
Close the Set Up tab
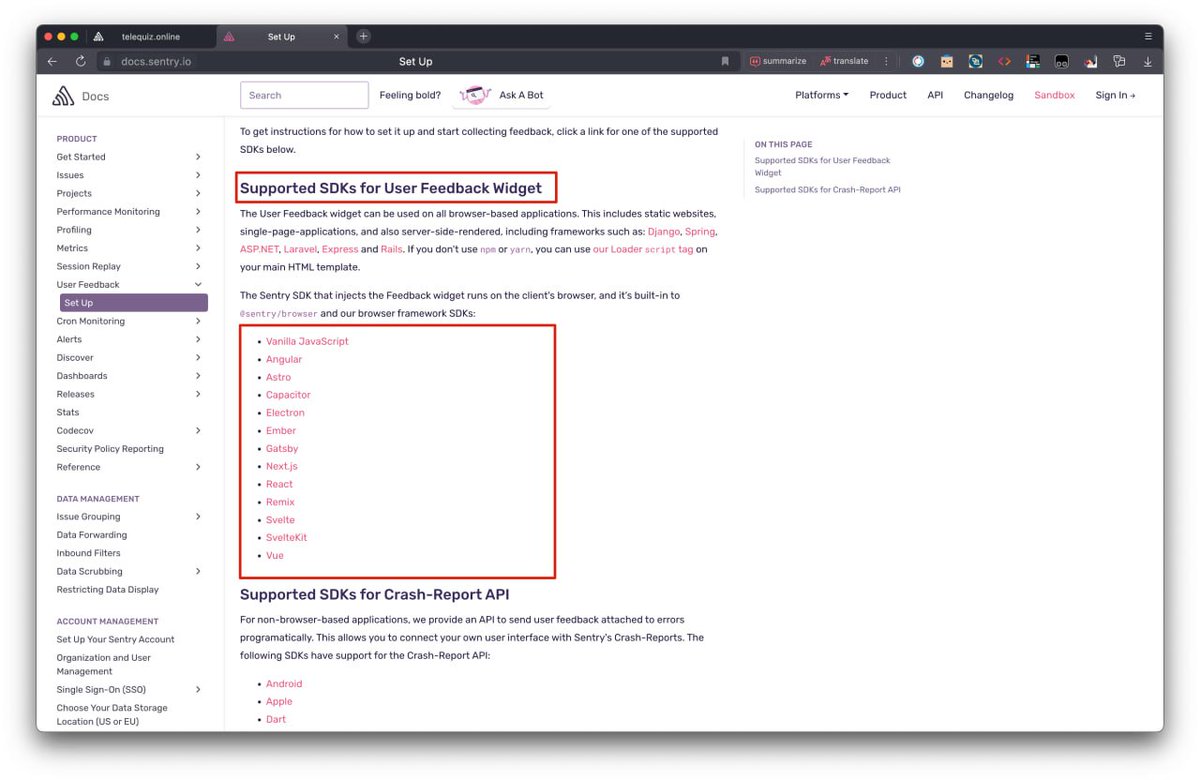(336, 37)
